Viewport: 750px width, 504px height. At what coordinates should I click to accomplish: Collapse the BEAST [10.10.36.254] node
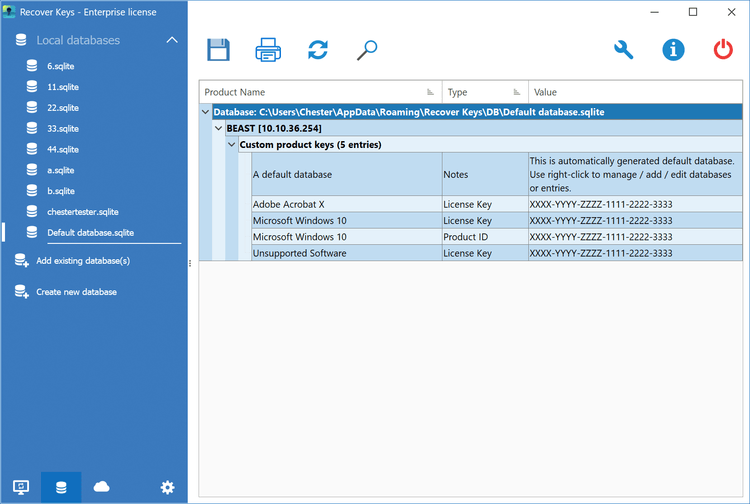(x=219, y=128)
